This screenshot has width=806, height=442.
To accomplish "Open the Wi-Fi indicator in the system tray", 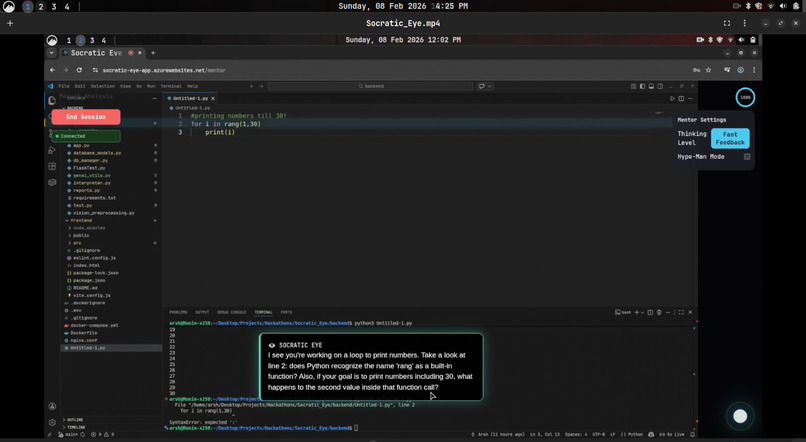I will 771,6.
